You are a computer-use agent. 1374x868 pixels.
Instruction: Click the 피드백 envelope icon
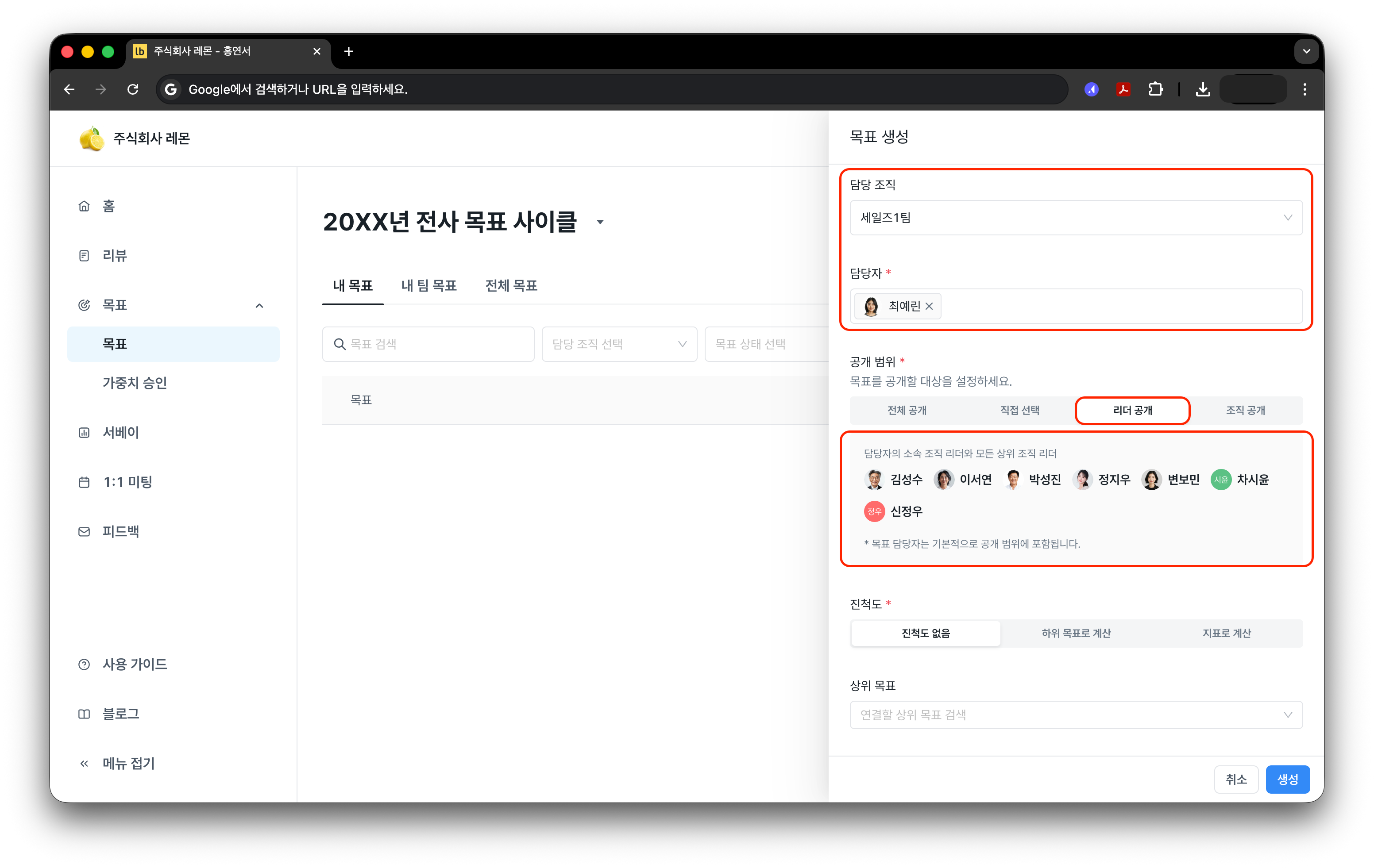(84, 531)
